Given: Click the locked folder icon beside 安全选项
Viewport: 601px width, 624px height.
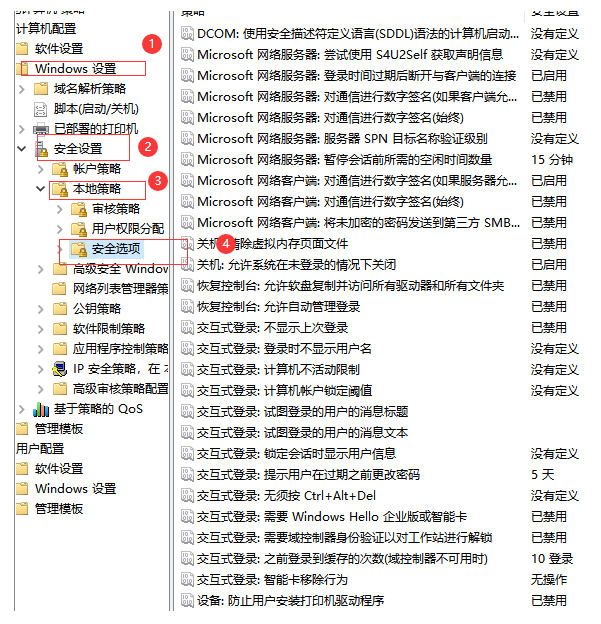Looking at the screenshot, I should (x=78, y=248).
